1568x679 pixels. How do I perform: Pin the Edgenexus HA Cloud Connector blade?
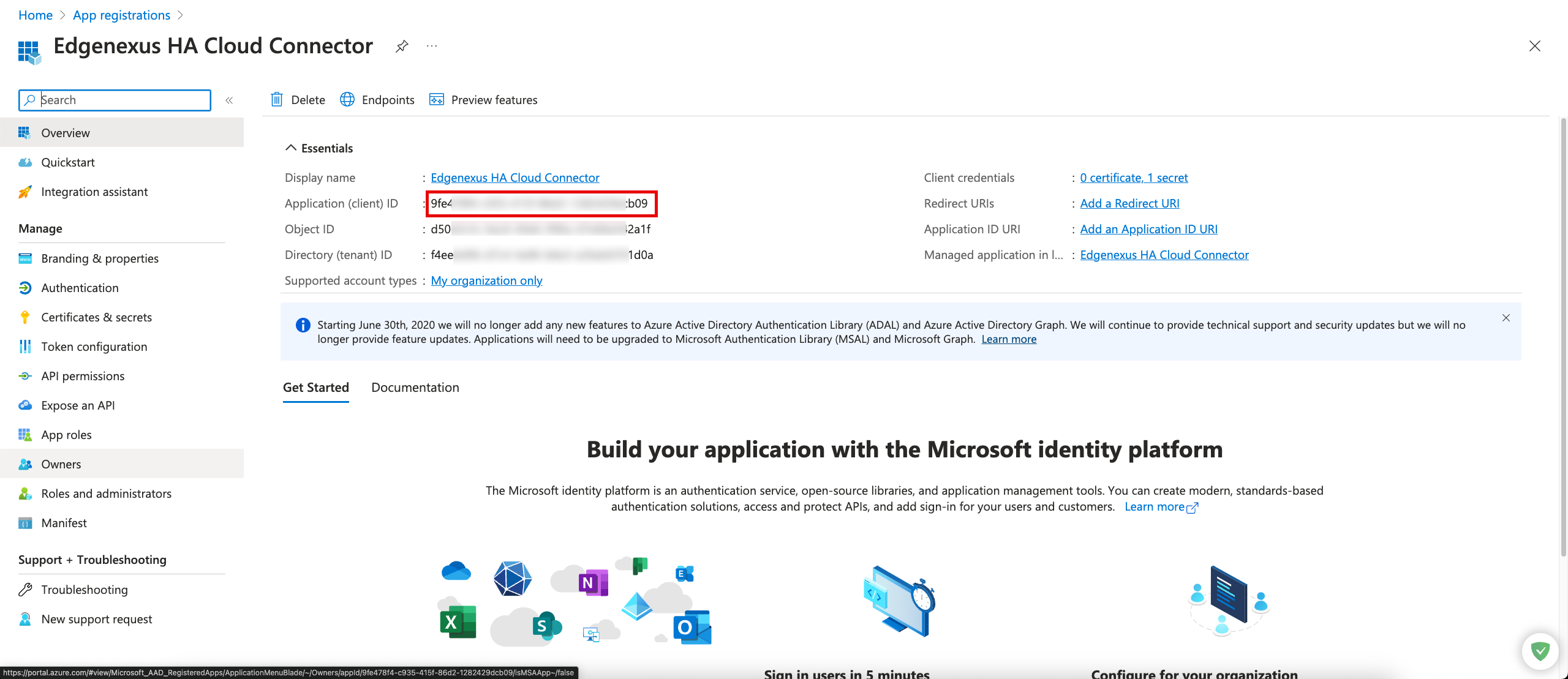[x=402, y=46]
